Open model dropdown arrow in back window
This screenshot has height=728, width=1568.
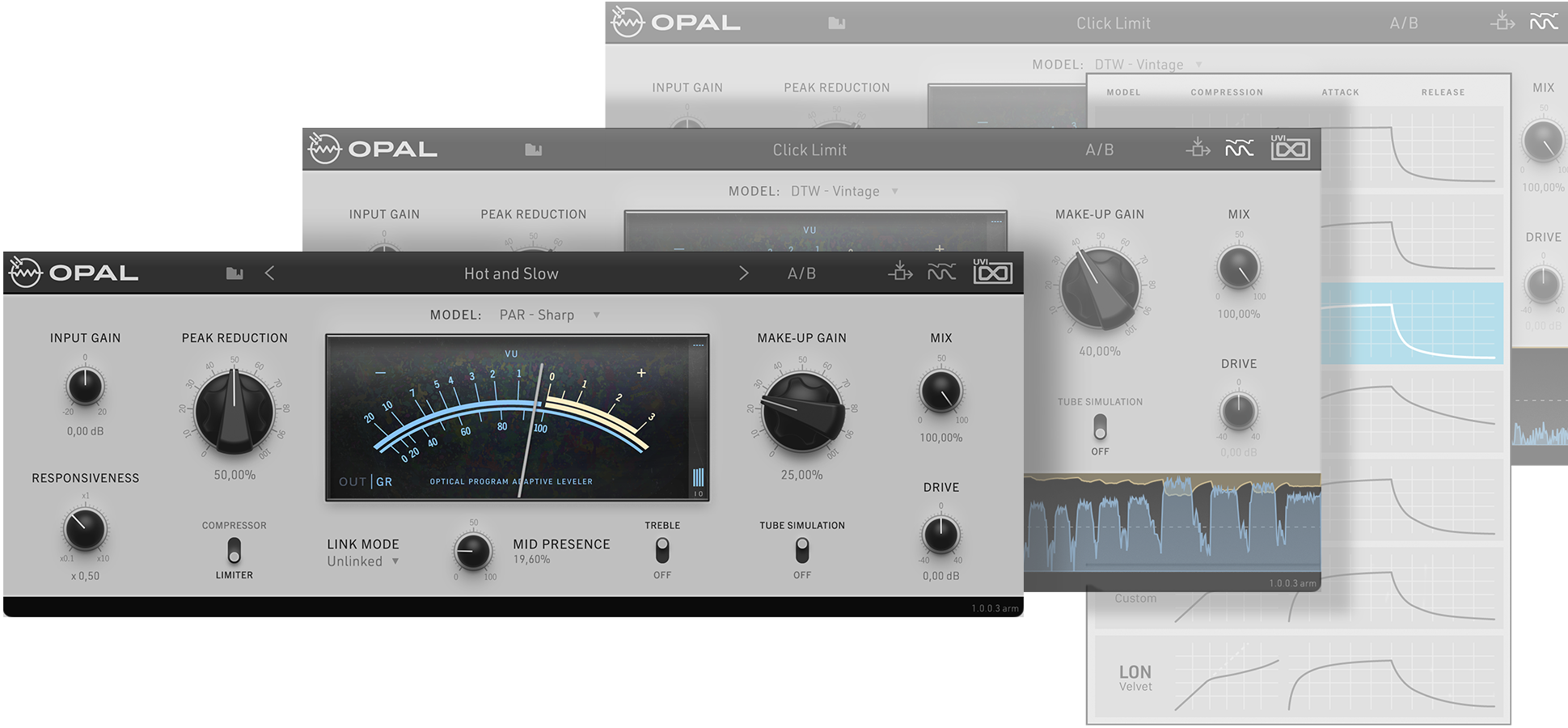[x=1198, y=65]
